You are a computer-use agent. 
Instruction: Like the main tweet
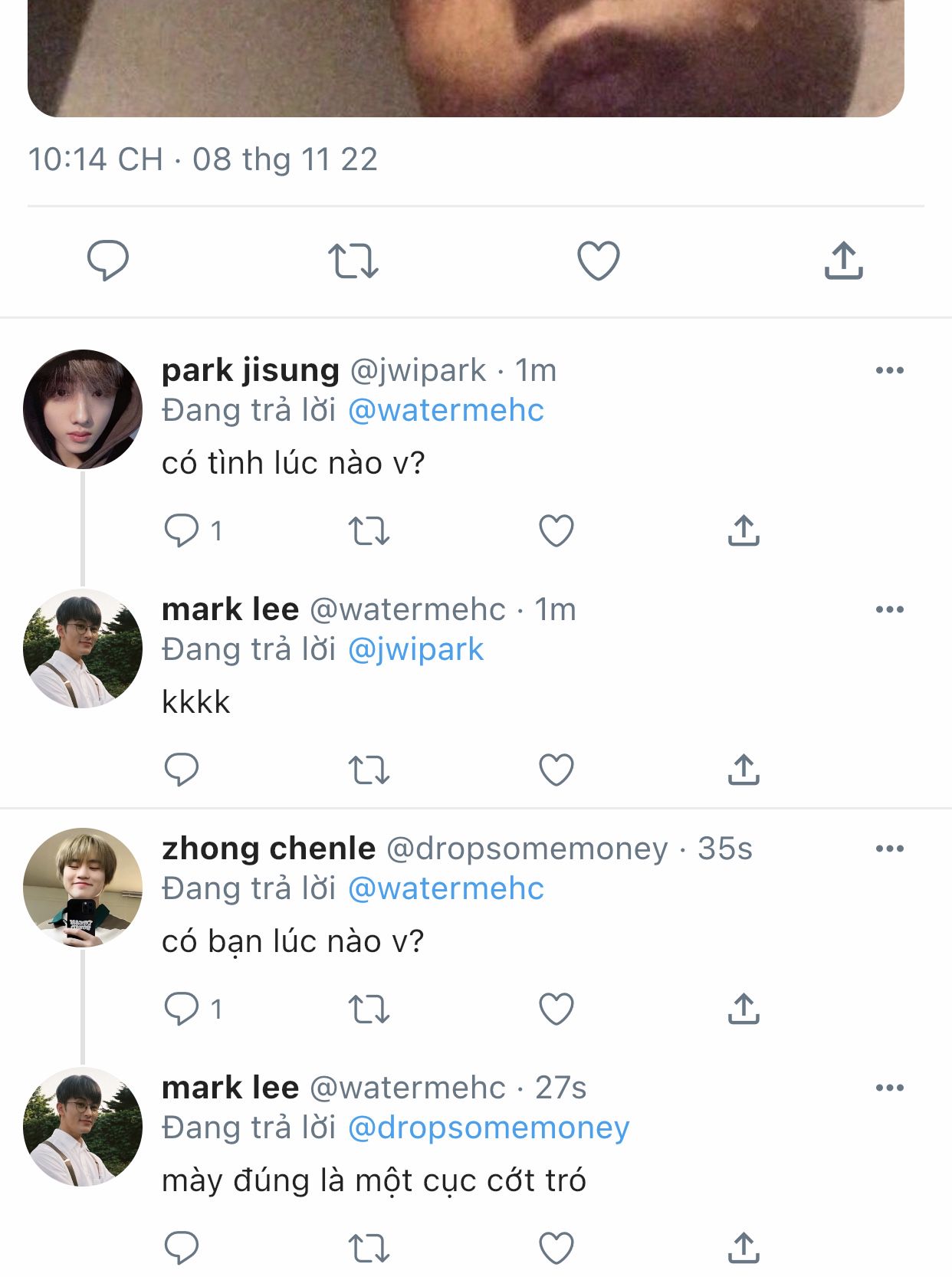598,261
